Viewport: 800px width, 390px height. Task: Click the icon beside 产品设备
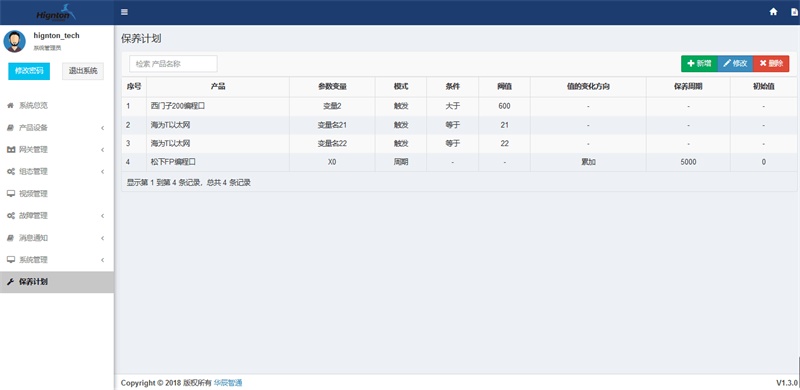point(10,128)
